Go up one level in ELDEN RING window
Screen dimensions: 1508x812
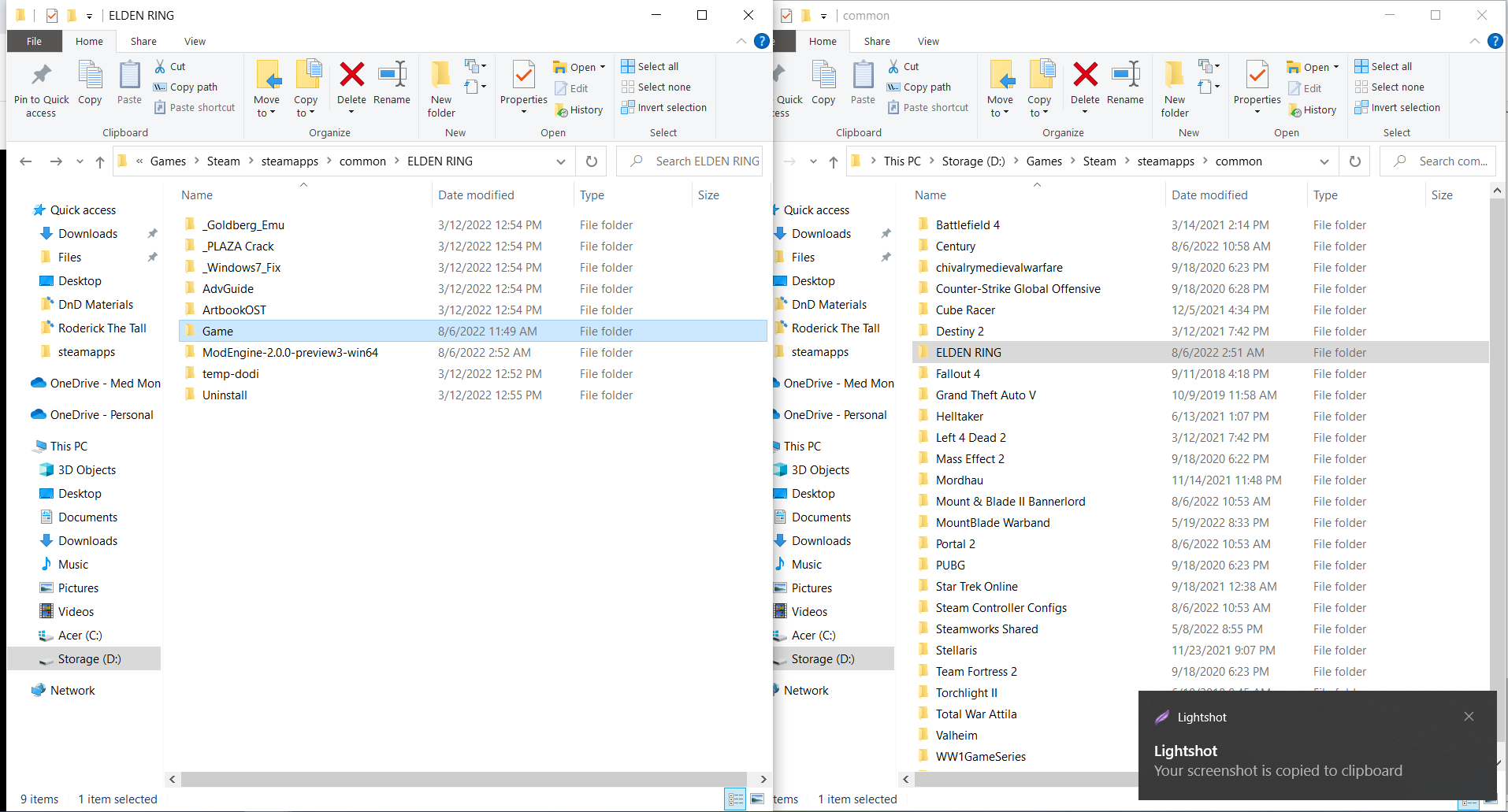point(100,161)
